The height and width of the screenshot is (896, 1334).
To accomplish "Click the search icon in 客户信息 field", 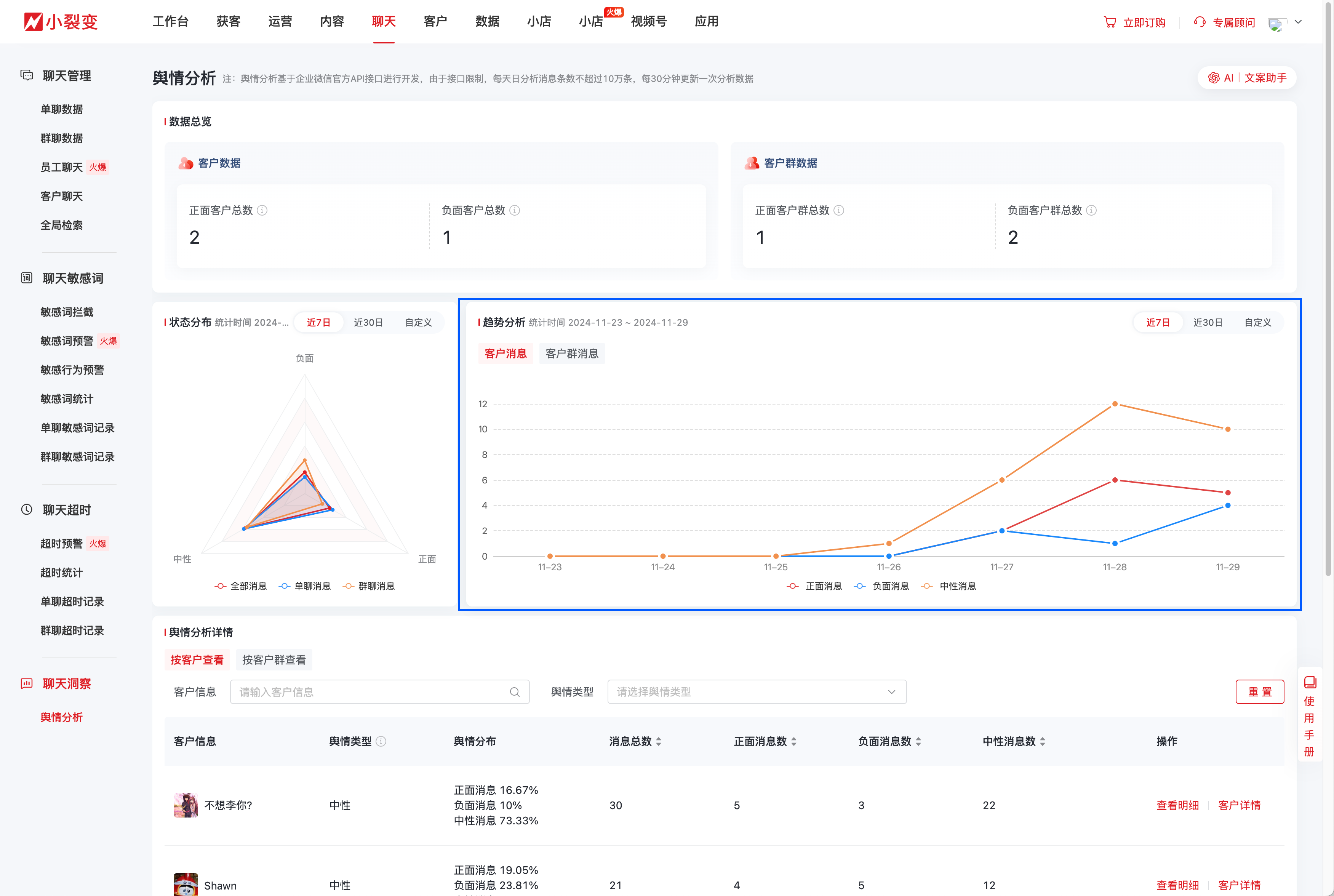I will pyautogui.click(x=515, y=692).
